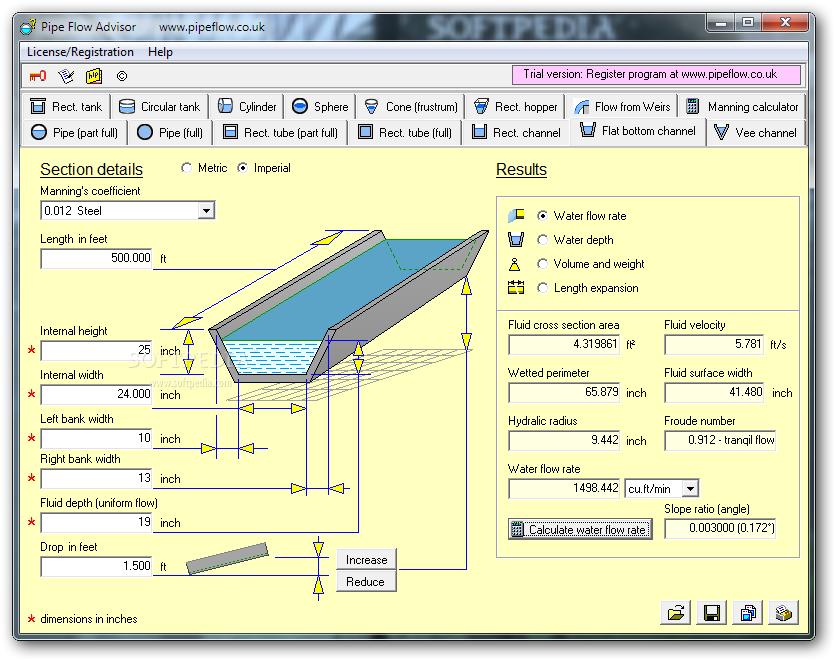836x661 pixels.
Task: Click Calculate water flow rate button
Action: (x=580, y=529)
